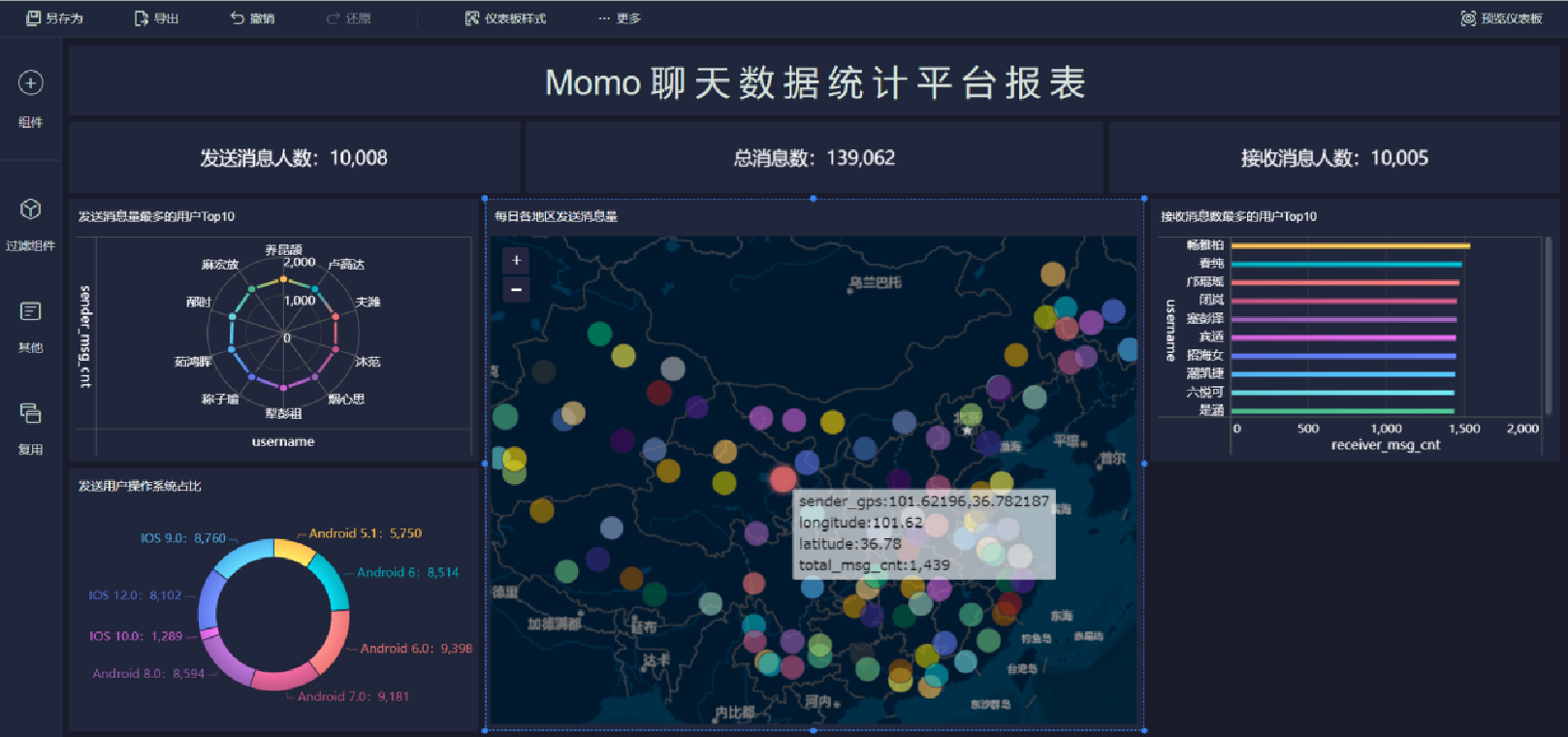Click the bar chart vertical scrollbar
Image resolution: width=1568 pixels, height=737 pixels.
[x=1549, y=325]
